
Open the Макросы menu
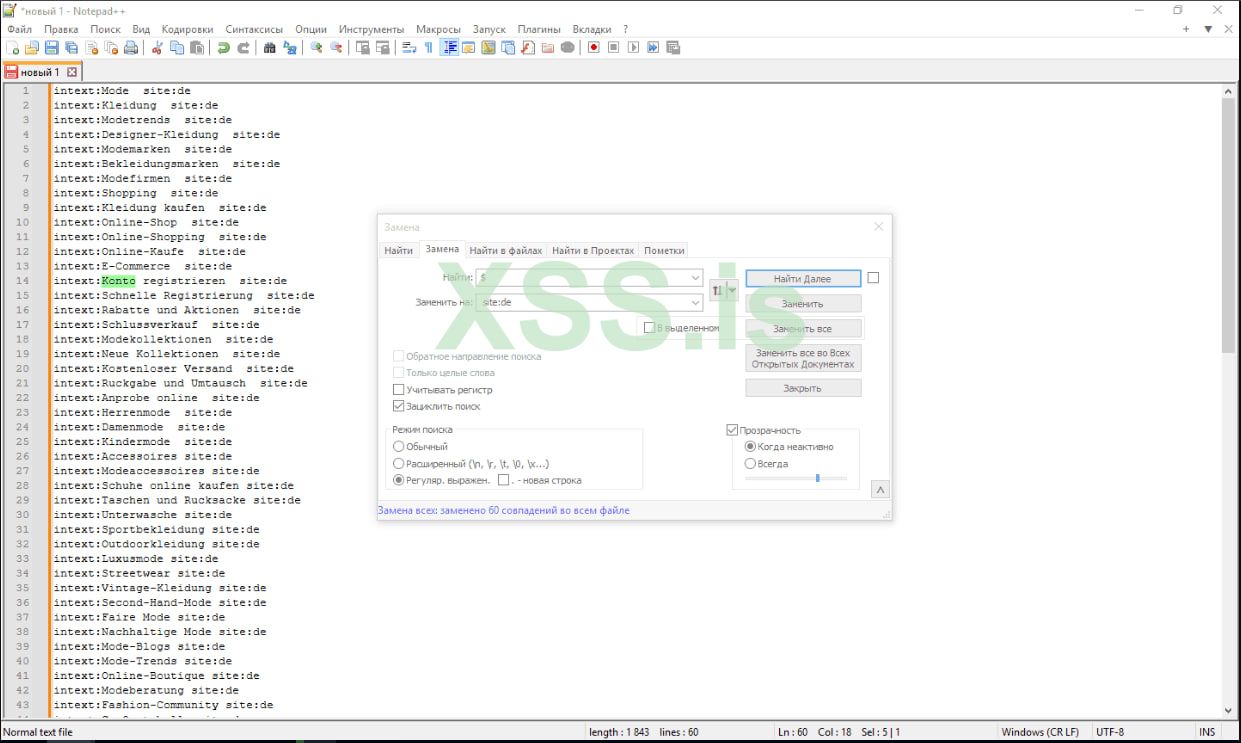pos(439,29)
